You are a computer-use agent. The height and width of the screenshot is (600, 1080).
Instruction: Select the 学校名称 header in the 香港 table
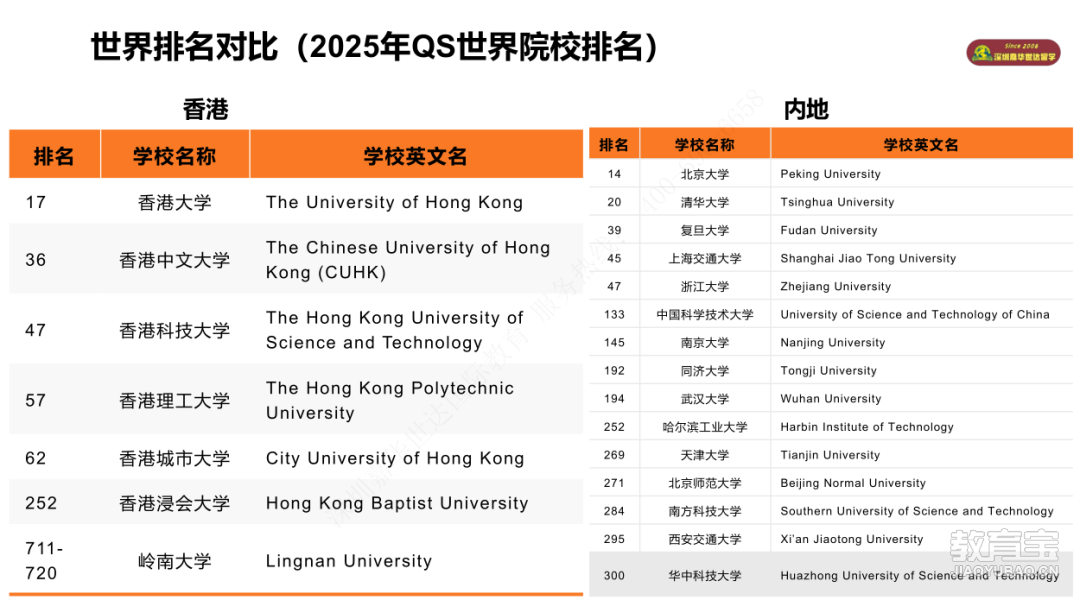(x=174, y=156)
